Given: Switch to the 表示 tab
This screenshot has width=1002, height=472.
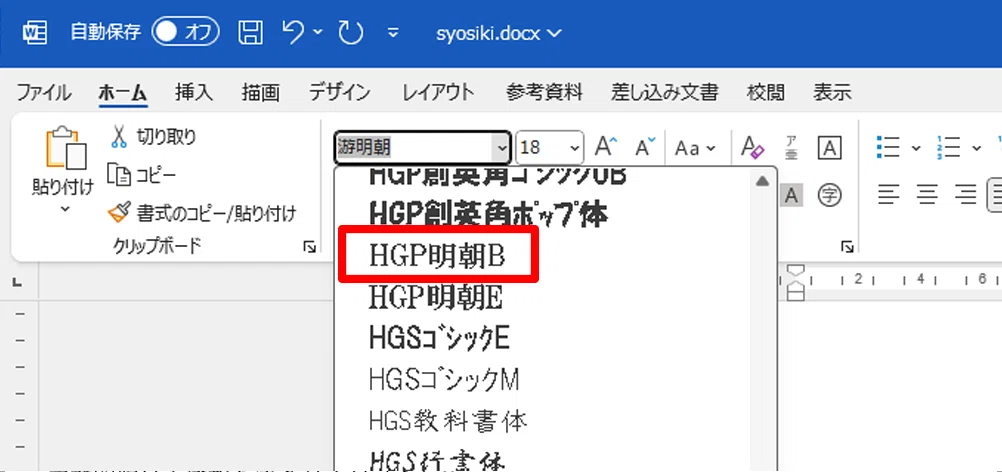Looking at the screenshot, I should coord(833,93).
